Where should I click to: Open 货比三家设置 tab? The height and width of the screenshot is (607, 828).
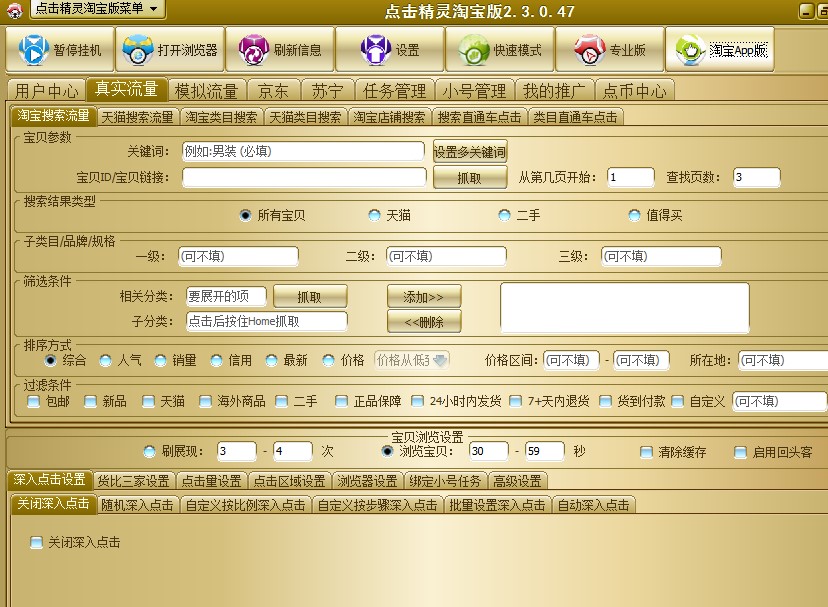click(134, 481)
